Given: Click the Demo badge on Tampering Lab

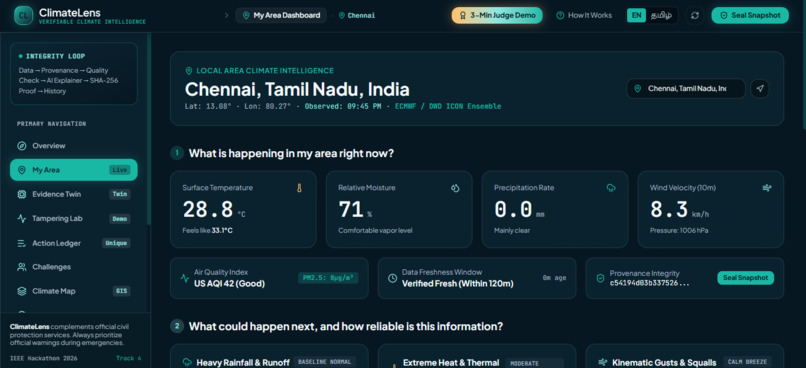Looking at the screenshot, I should 119,218.
